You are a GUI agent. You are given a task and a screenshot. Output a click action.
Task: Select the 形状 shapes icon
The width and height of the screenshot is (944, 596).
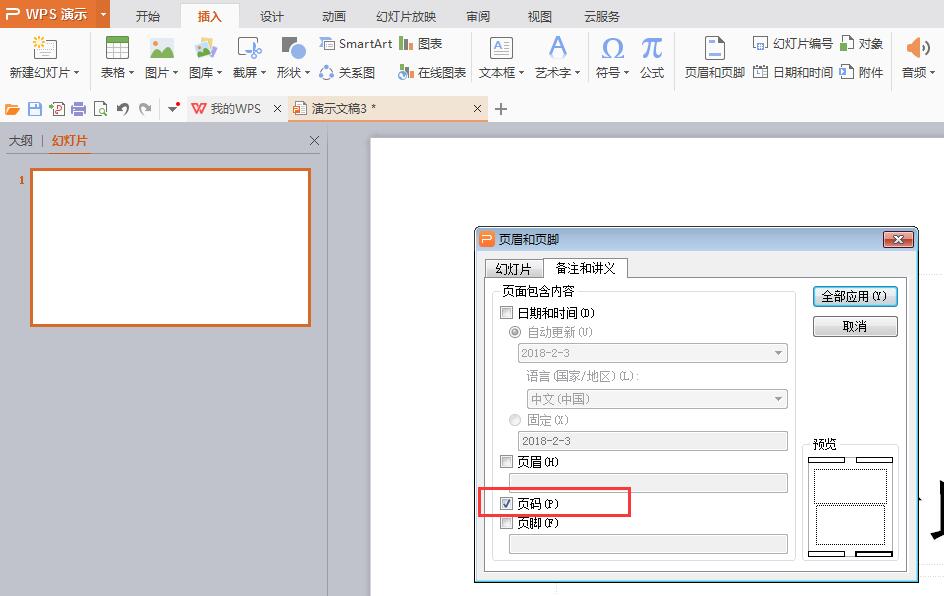click(x=293, y=48)
